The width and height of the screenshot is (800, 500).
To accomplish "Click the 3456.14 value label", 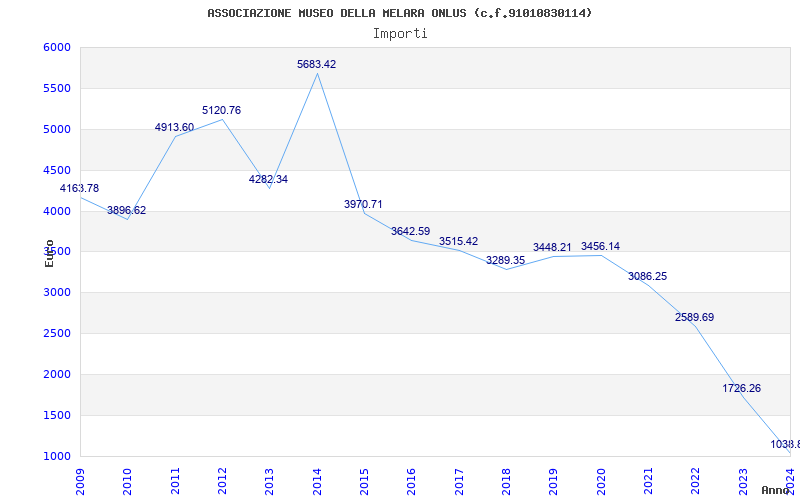I will coord(601,246).
